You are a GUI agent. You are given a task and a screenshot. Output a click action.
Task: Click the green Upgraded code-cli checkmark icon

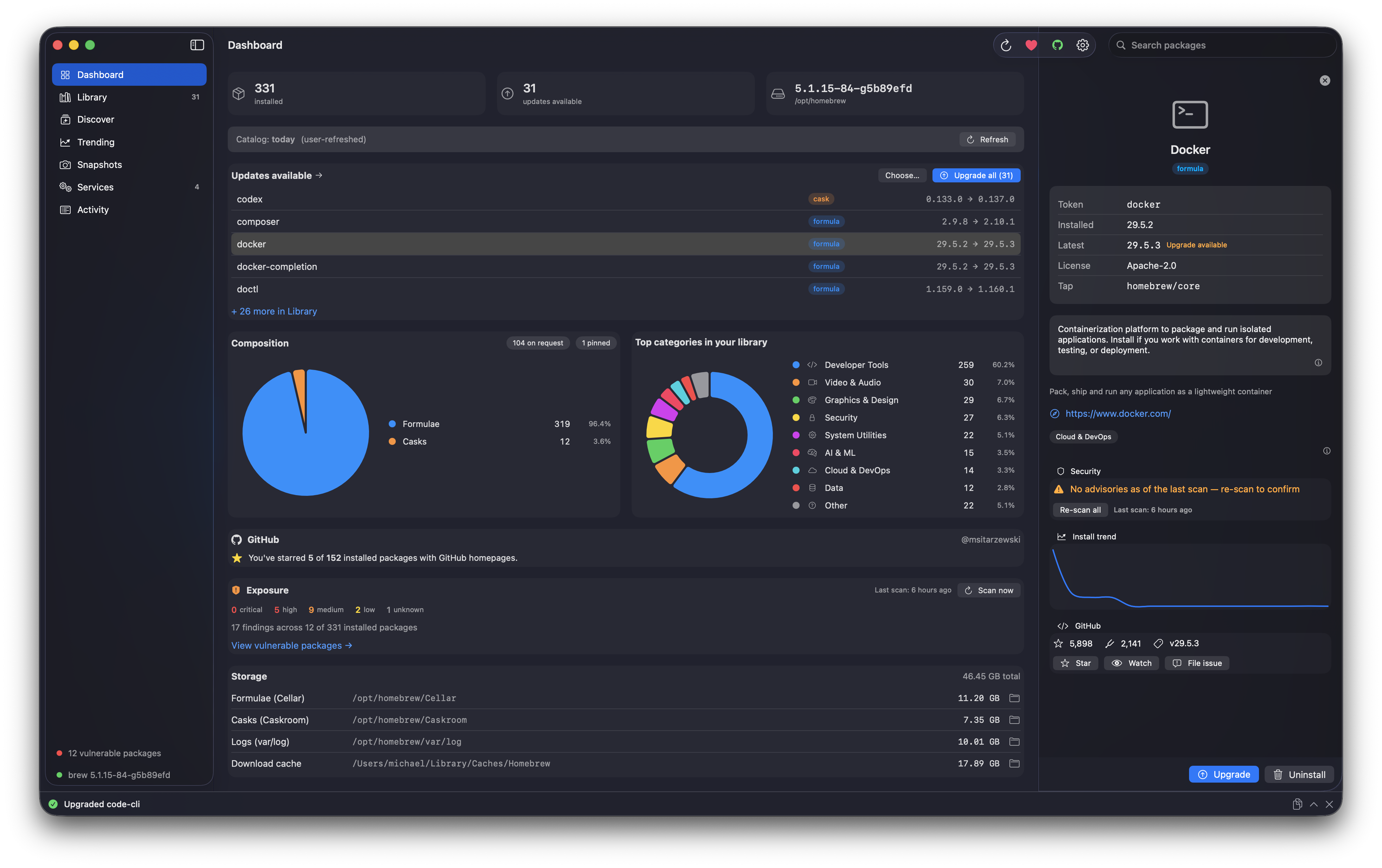[53, 804]
